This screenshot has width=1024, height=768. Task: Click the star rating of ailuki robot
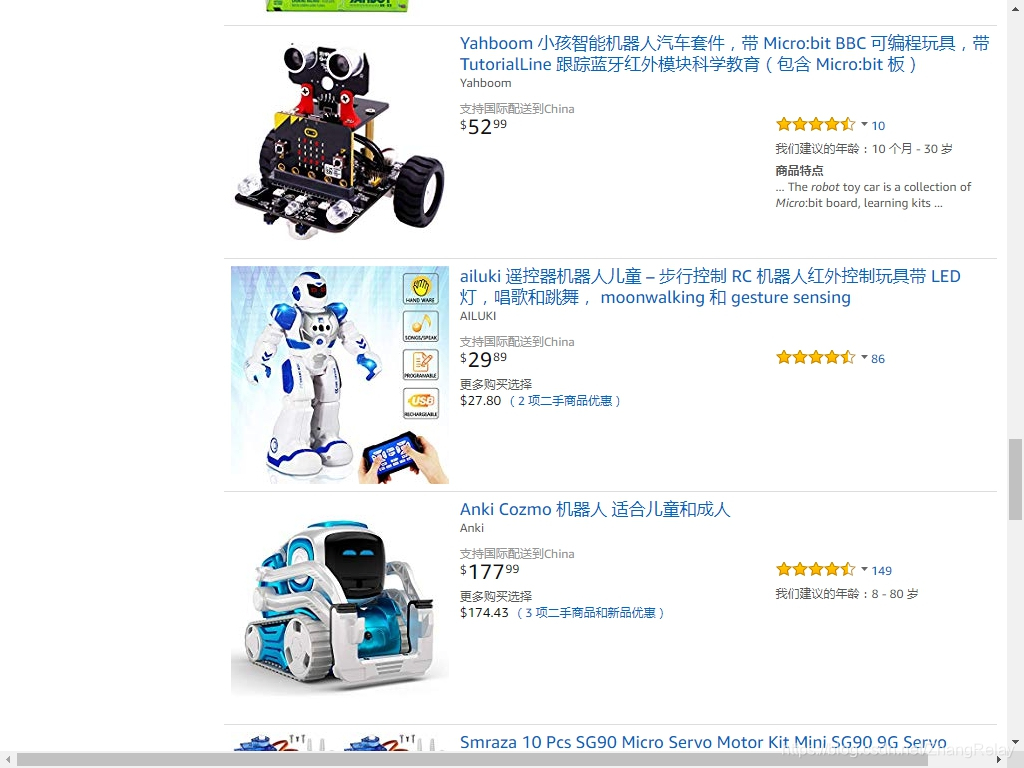(815, 358)
